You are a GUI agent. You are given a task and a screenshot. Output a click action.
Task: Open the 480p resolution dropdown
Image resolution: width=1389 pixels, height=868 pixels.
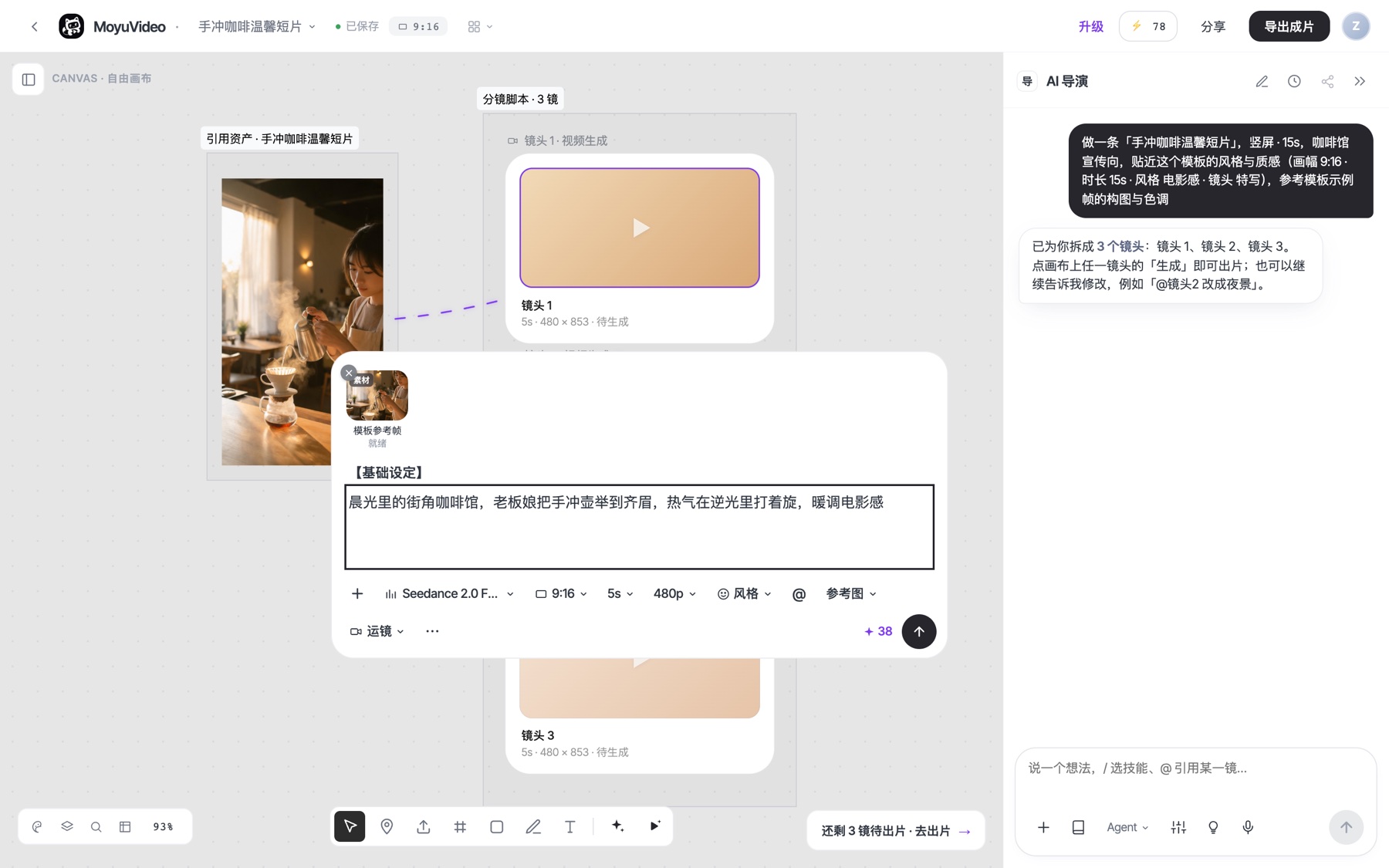point(674,593)
